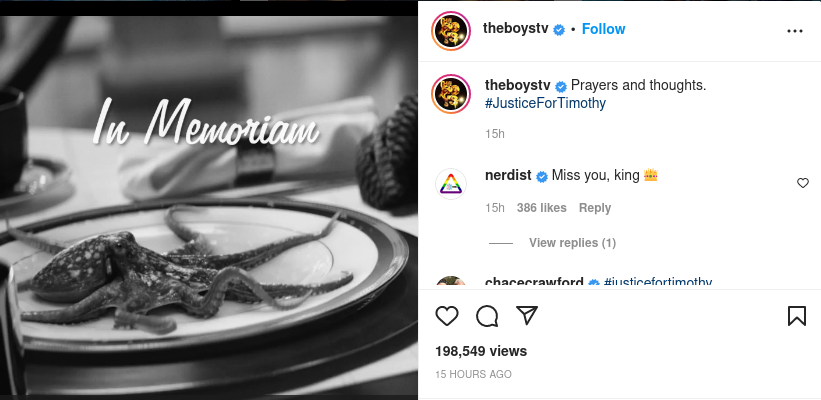Open nerdist's rainbow triangle avatar
Image resolution: width=821 pixels, height=400 pixels.
click(451, 184)
